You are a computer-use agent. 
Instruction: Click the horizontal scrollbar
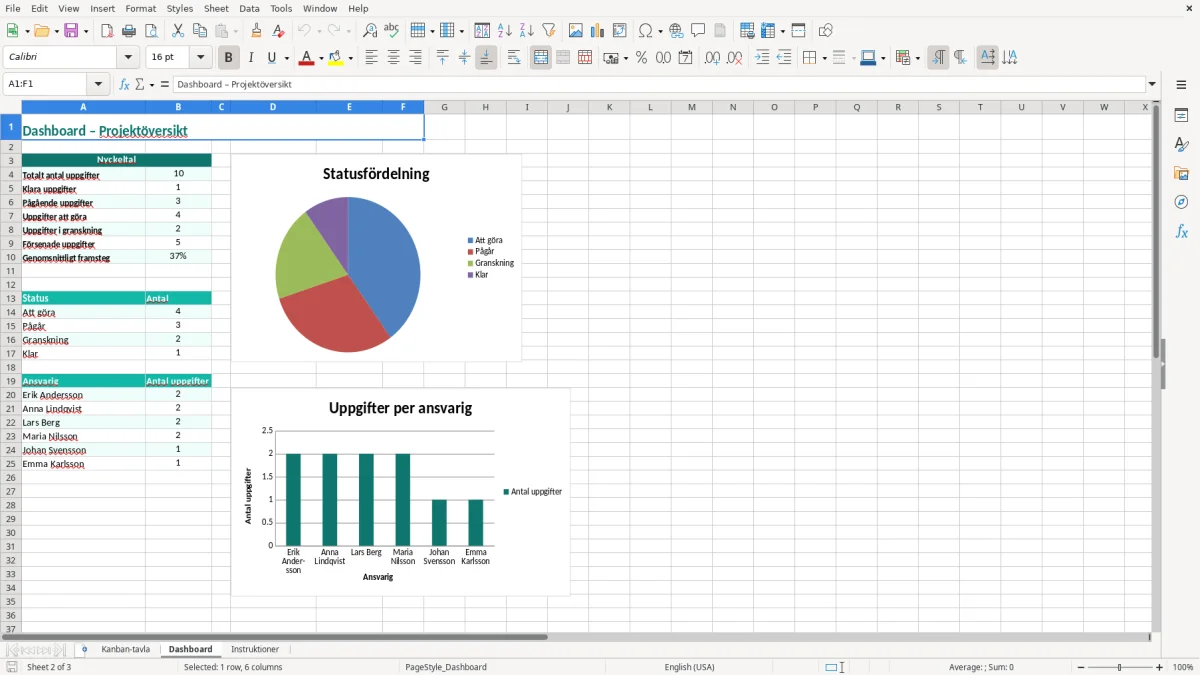click(276, 637)
